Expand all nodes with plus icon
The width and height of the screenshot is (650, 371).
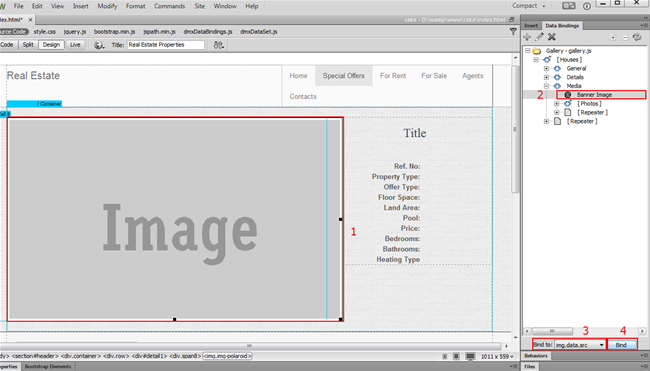click(x=613, y=37)
